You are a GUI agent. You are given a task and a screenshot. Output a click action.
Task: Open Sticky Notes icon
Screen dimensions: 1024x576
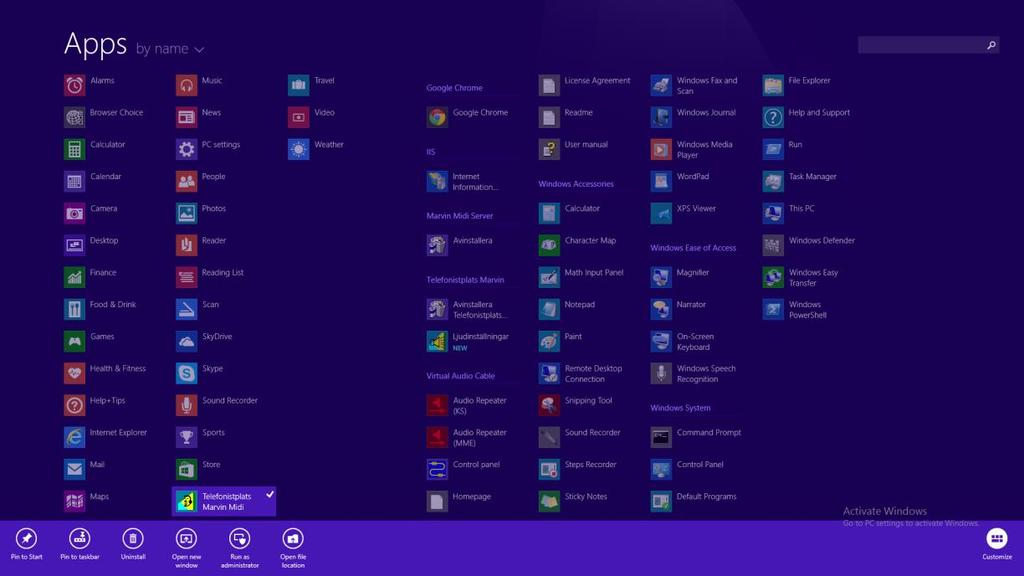pyautogui.click(x=549, y=501)
